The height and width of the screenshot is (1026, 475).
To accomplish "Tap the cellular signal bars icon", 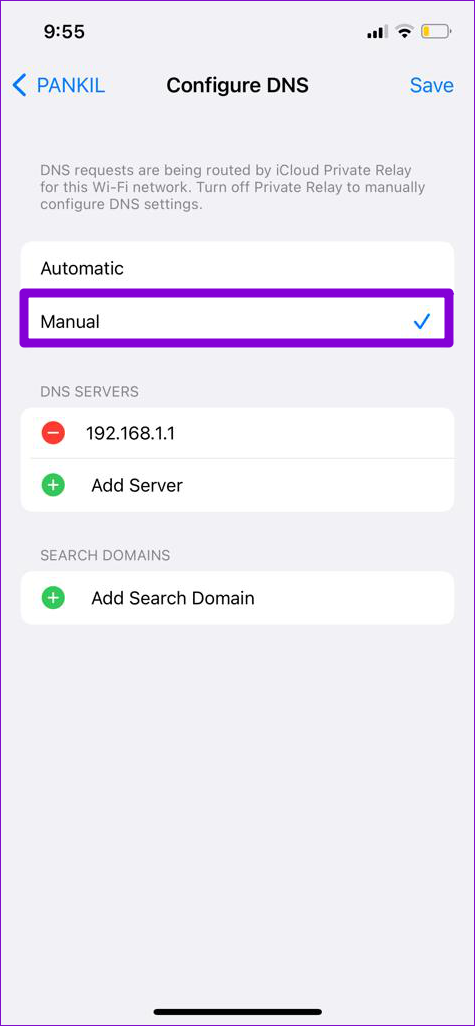I will coord(378,32).
